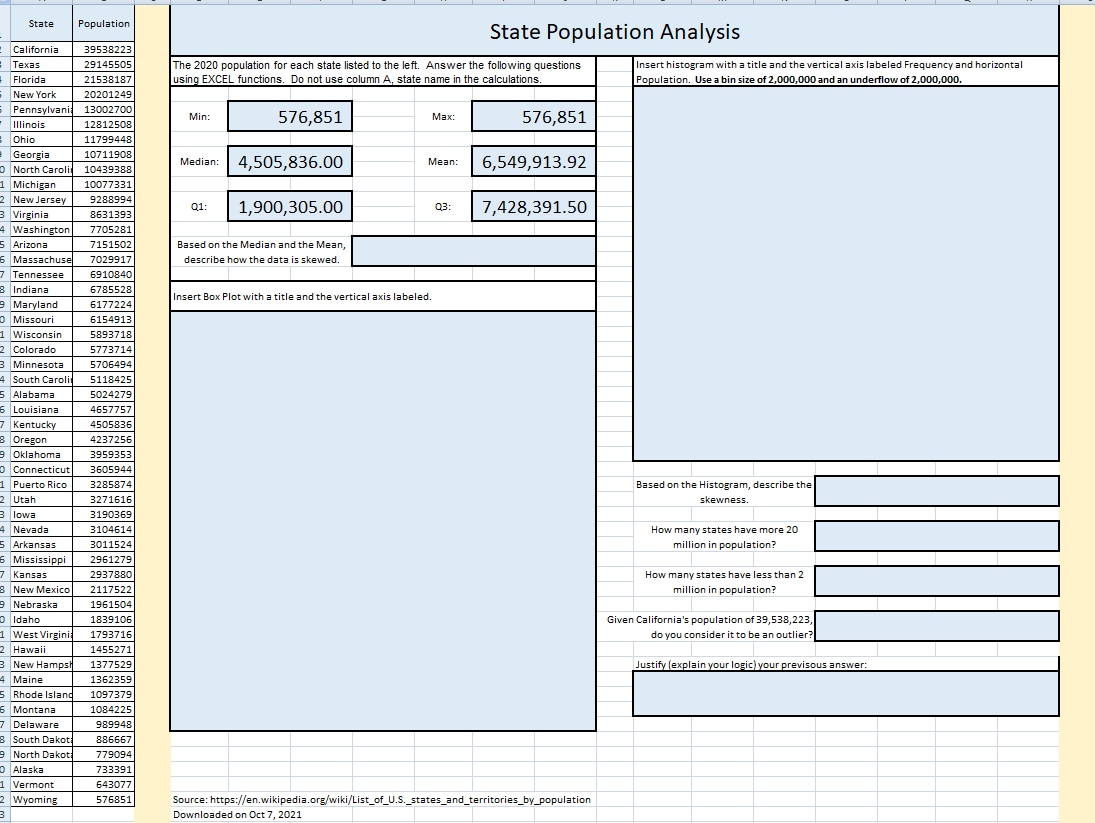The width and height of the screenshot is (1095, 823).
Task: Select the Utah state cell
Action: coord(41,500)
